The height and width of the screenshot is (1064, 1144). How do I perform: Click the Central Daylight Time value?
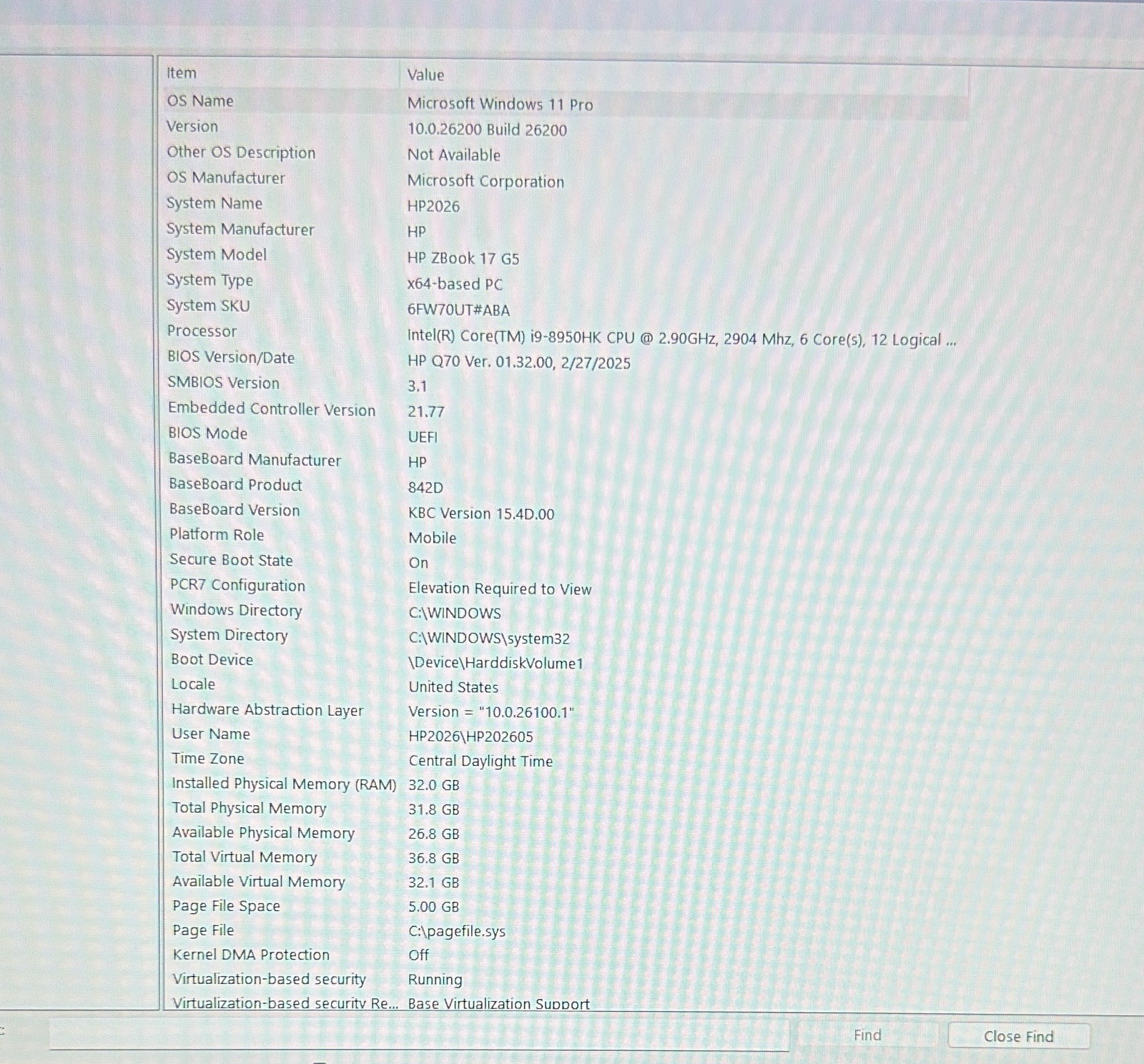(480, 761)
